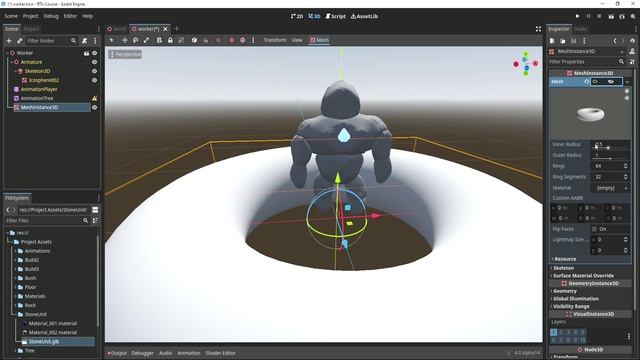Open the Scene dock three-dot options

point(95,40)
